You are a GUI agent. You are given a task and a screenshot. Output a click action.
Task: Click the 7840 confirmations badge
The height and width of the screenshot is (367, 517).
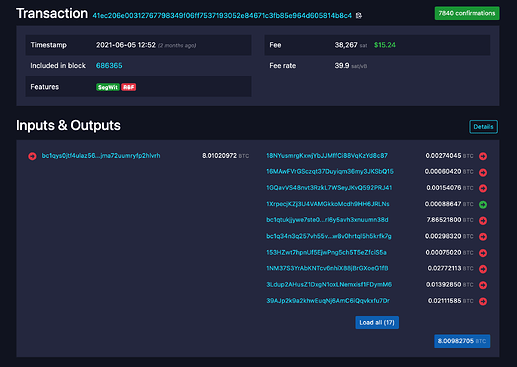[467, 13]
